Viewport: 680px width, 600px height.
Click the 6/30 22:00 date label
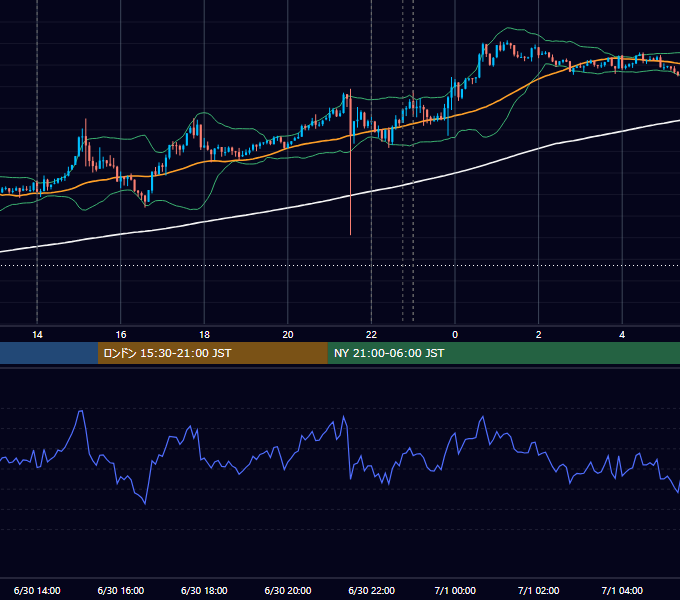pyautogui.click(x=371, y=590)
